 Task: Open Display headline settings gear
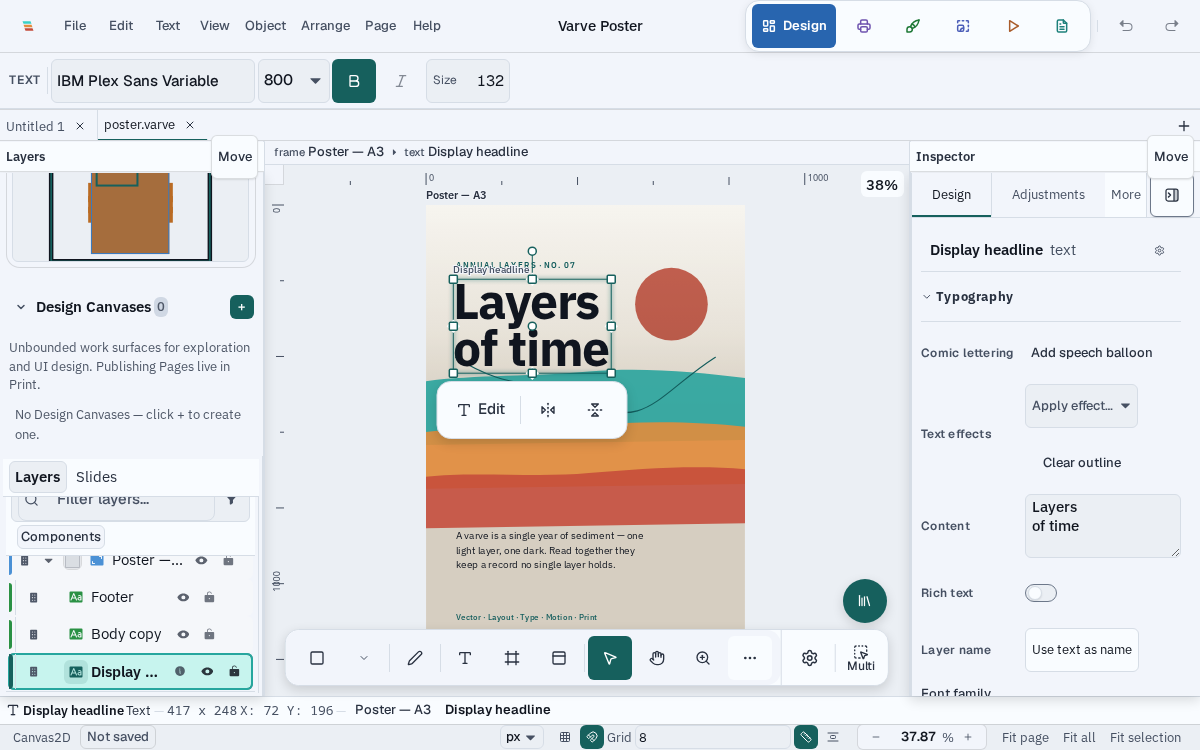(1159, 251)
